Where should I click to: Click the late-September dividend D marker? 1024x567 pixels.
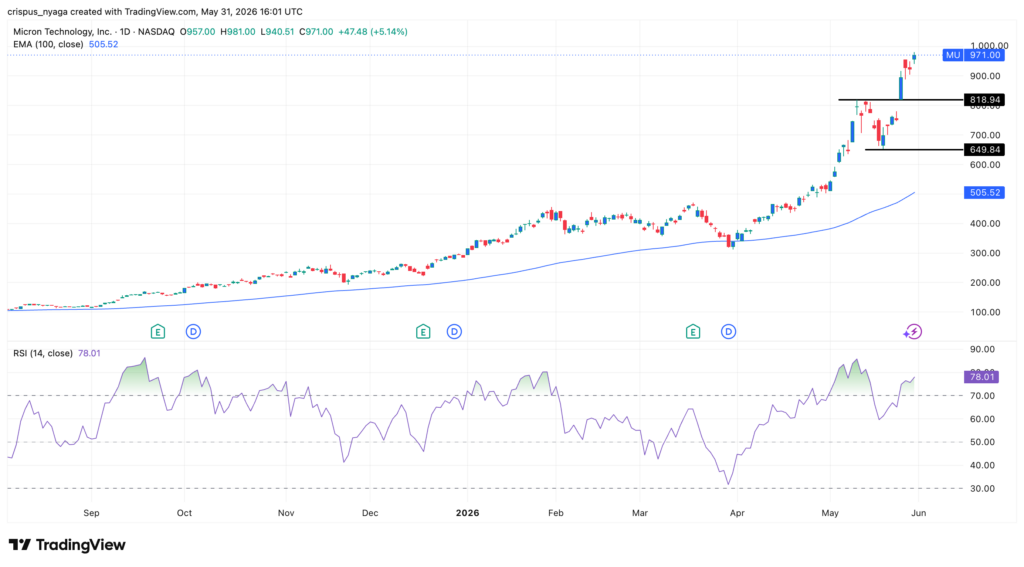coord(193,332)
